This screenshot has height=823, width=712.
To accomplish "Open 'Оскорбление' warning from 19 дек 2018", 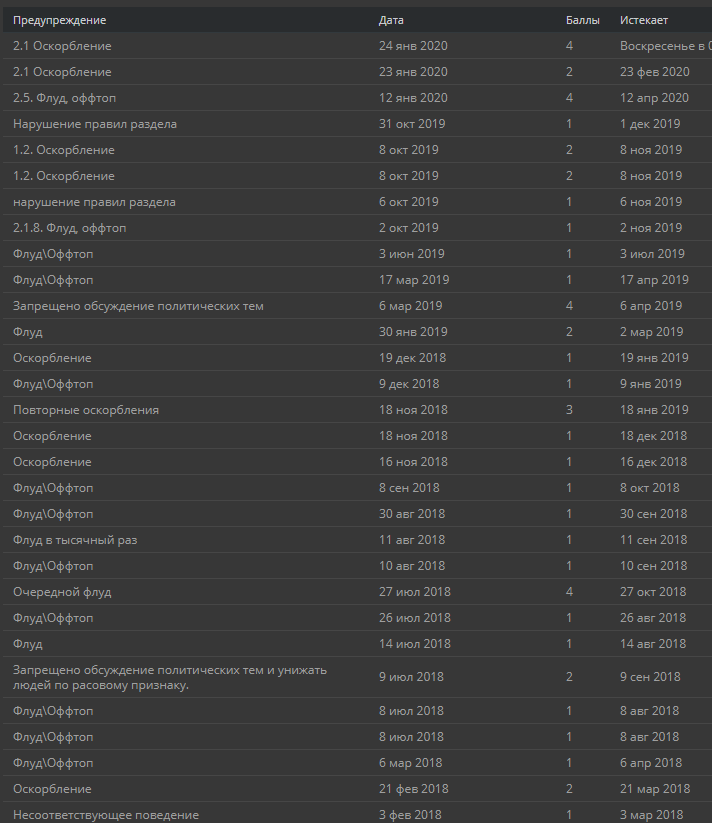I will (52, 358).
